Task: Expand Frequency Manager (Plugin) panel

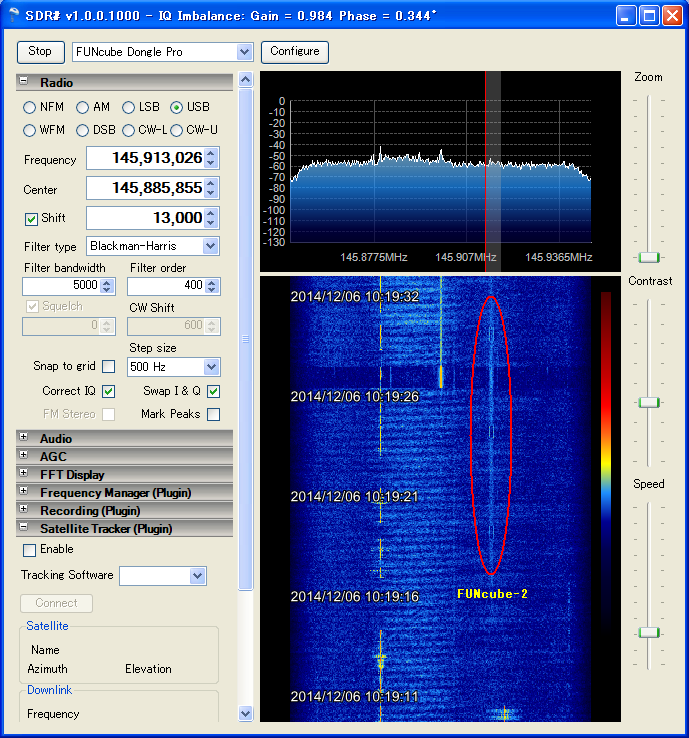Action: [24, 491]
